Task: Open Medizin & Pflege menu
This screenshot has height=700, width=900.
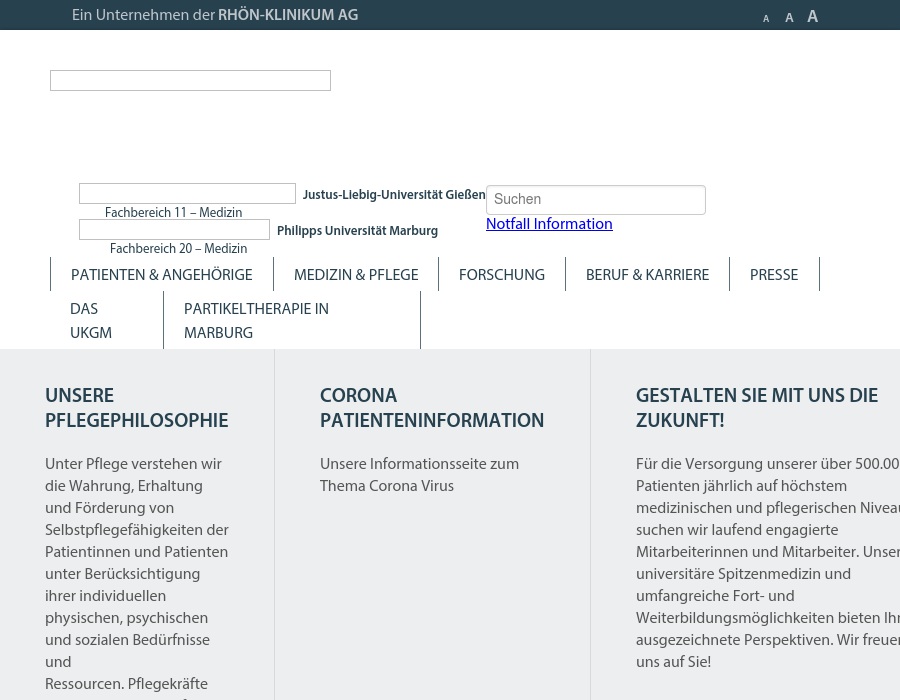Action: point(356,275)
